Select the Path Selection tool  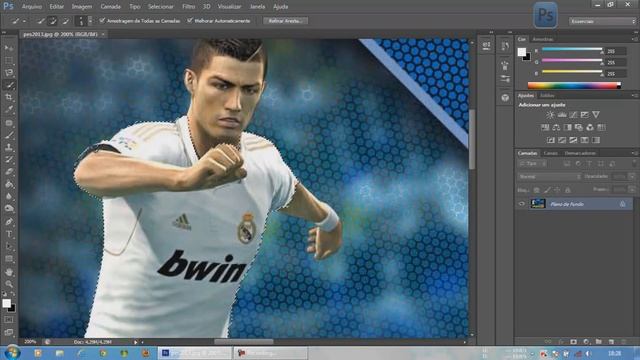(x=9, y=247)
